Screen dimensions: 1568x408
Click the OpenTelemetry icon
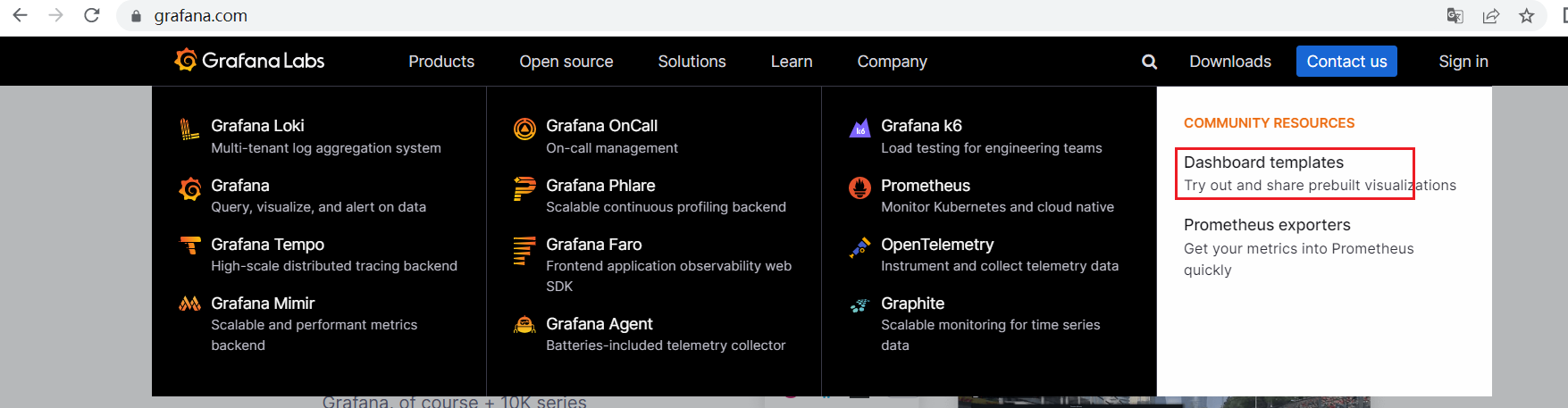[859, 247]
